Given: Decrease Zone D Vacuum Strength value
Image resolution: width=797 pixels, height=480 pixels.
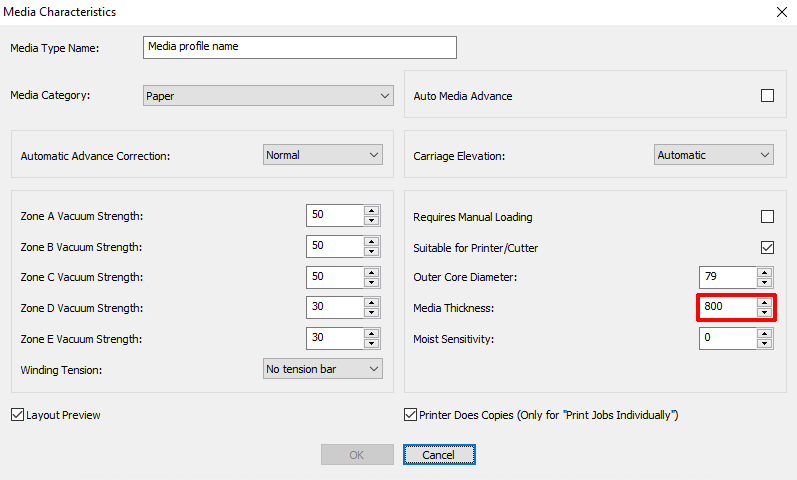Looking at the screenshot, I should point(372,313).
